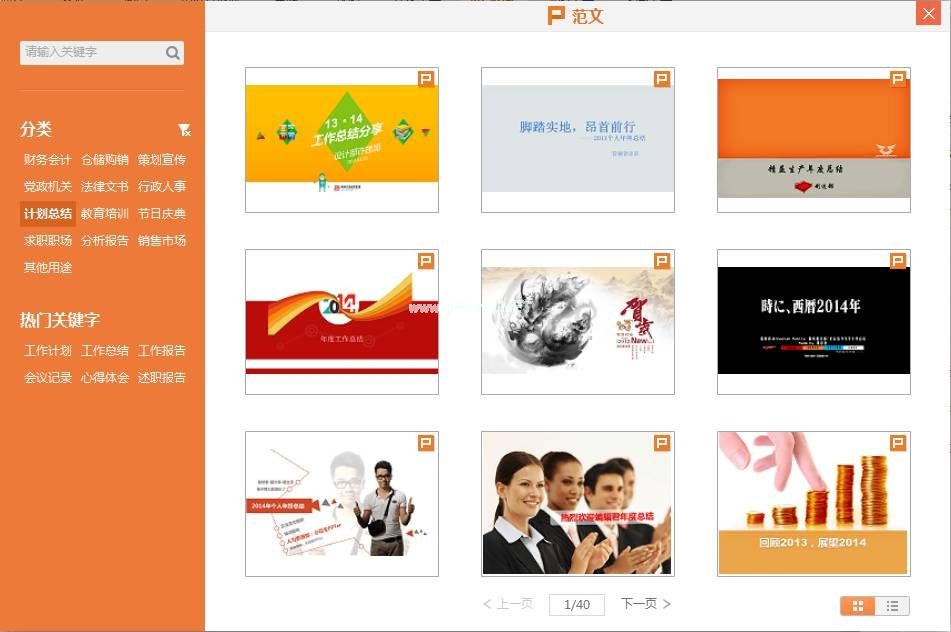This screenshot has height=632, width=951.
Task: Click the PPT badge on the coins template
Action: tap(898, 443)
